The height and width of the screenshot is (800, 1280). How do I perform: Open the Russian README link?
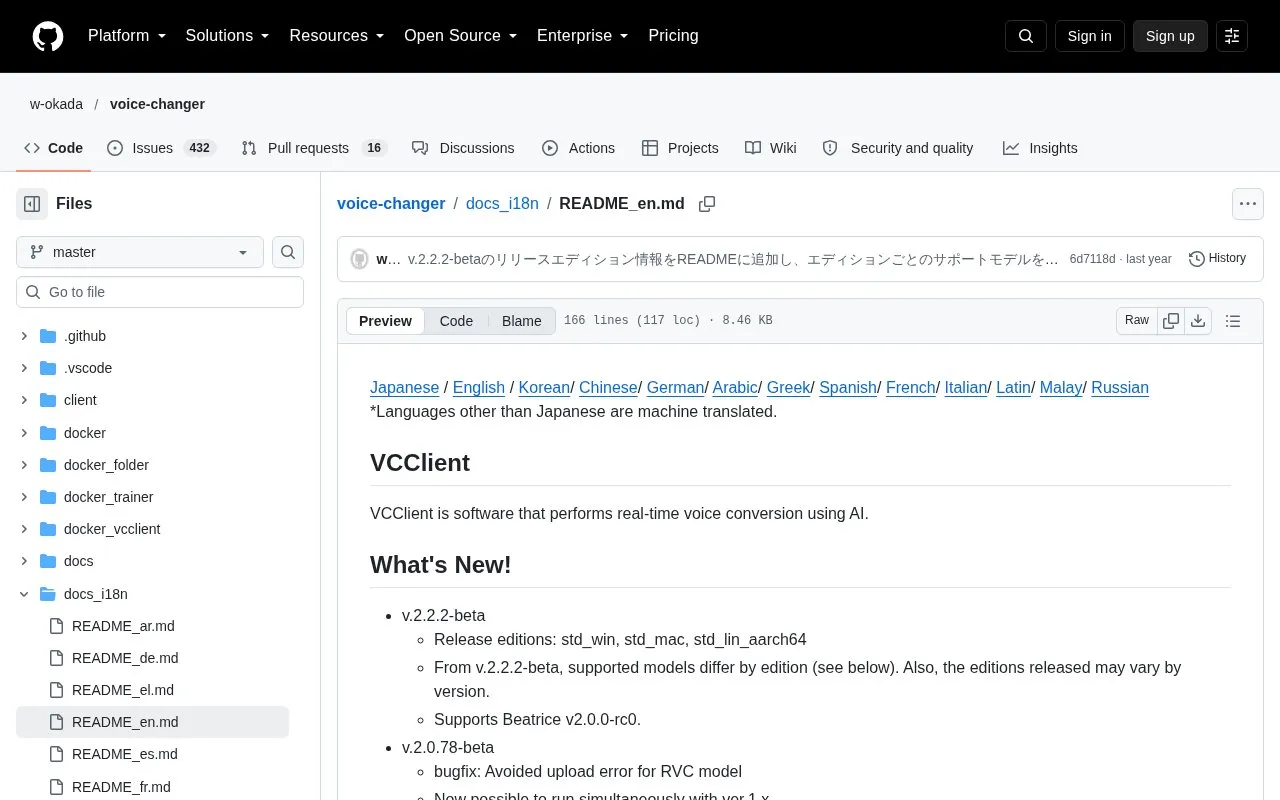pyautogui.click(x=1120, y=388)
